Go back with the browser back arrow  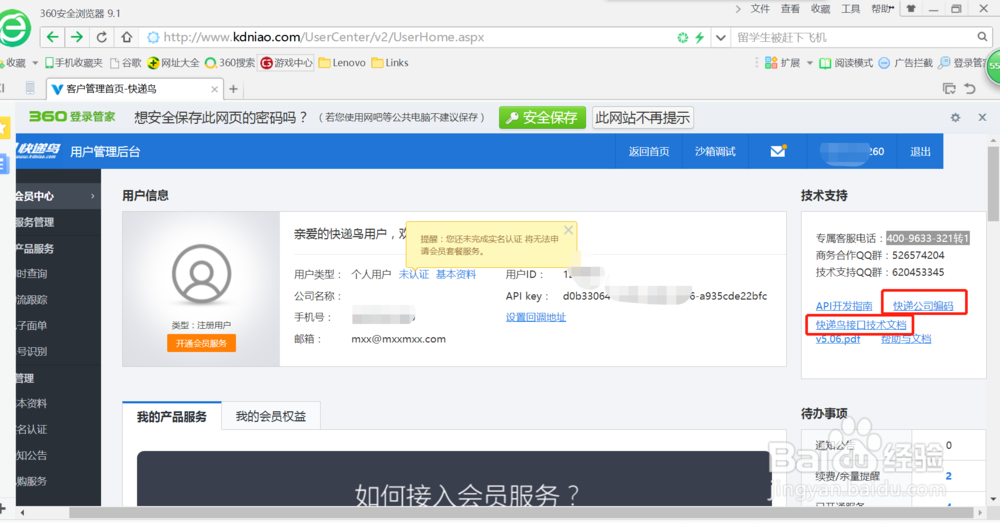52,37
